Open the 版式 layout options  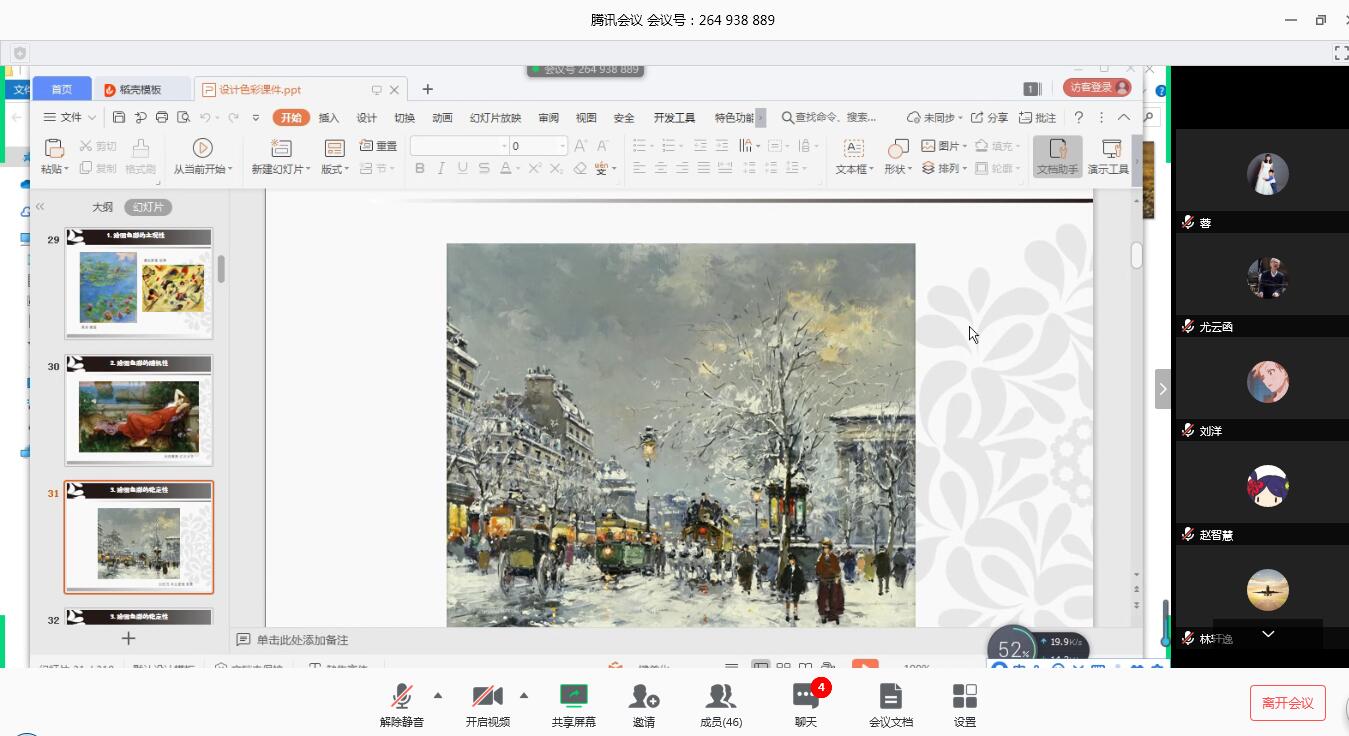(x=335, y=157)
